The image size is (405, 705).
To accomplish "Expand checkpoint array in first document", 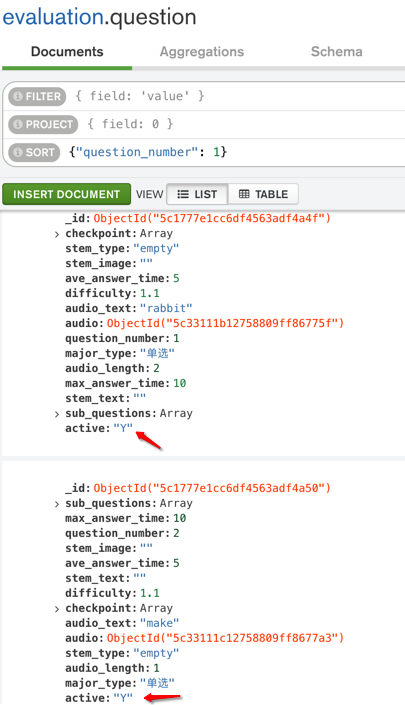I will pos(57,234).
